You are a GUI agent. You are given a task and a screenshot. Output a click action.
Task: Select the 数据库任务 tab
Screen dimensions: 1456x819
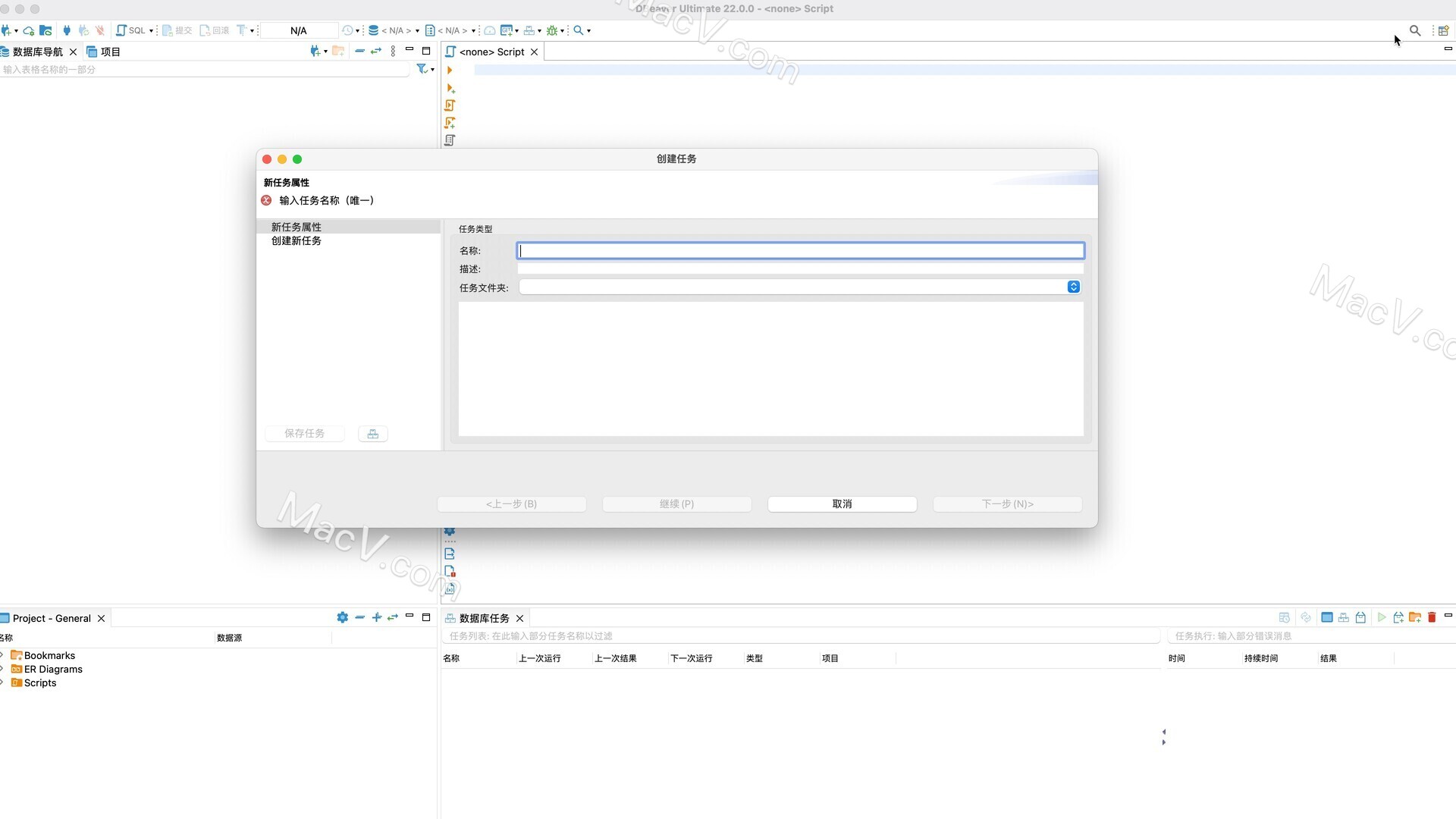(x=485, y=618)
